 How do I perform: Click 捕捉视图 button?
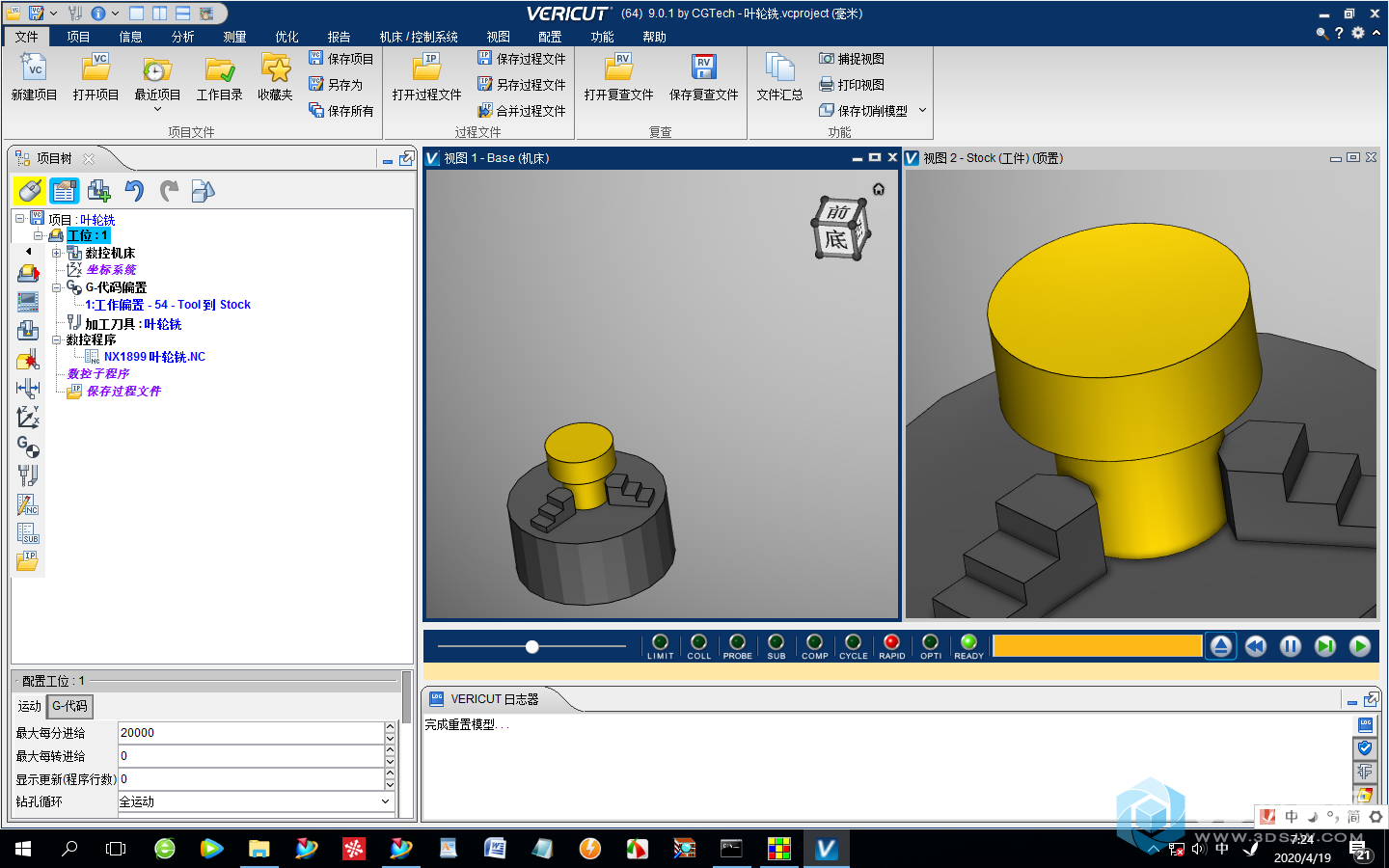[x=852, y=59]
